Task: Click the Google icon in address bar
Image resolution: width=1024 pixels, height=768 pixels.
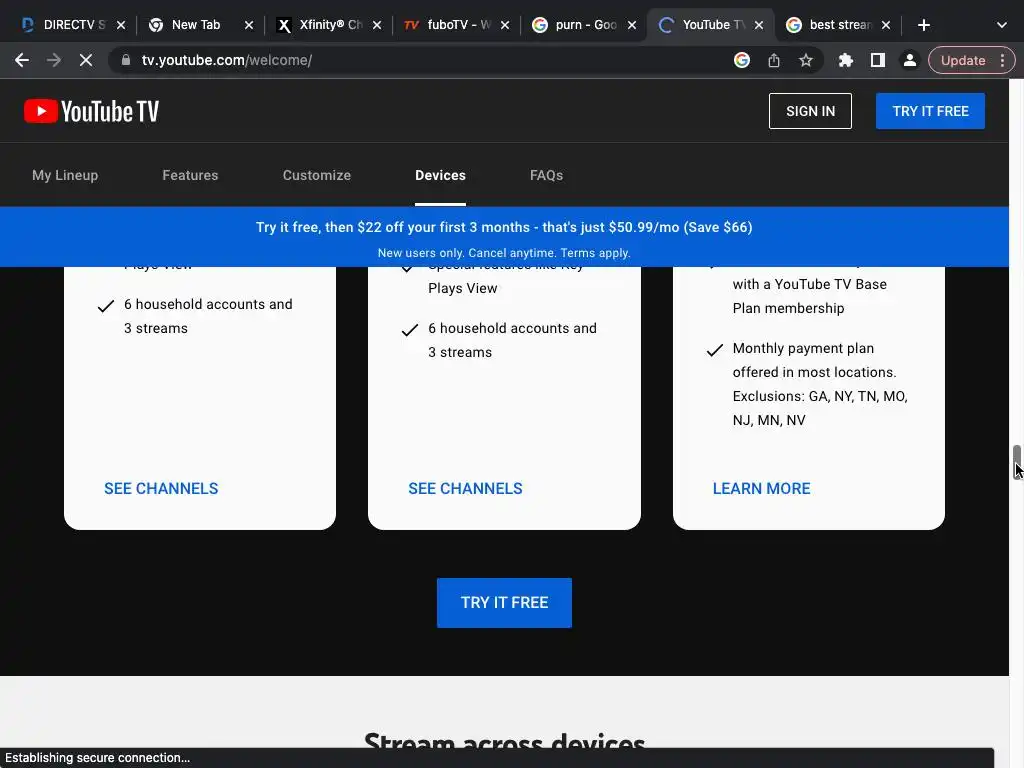Action: pos(741,60)
